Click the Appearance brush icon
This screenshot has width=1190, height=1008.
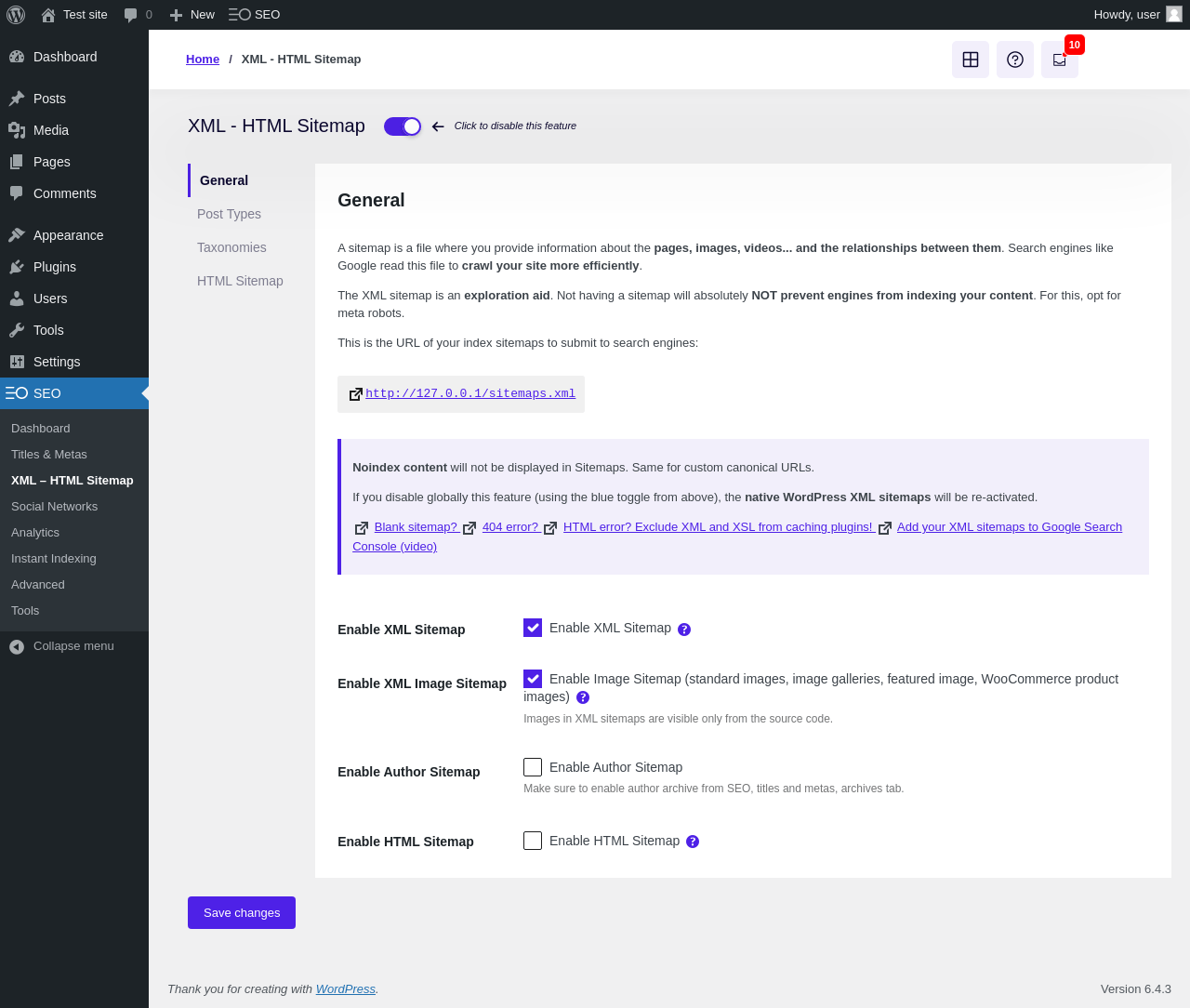coord(17,235)
